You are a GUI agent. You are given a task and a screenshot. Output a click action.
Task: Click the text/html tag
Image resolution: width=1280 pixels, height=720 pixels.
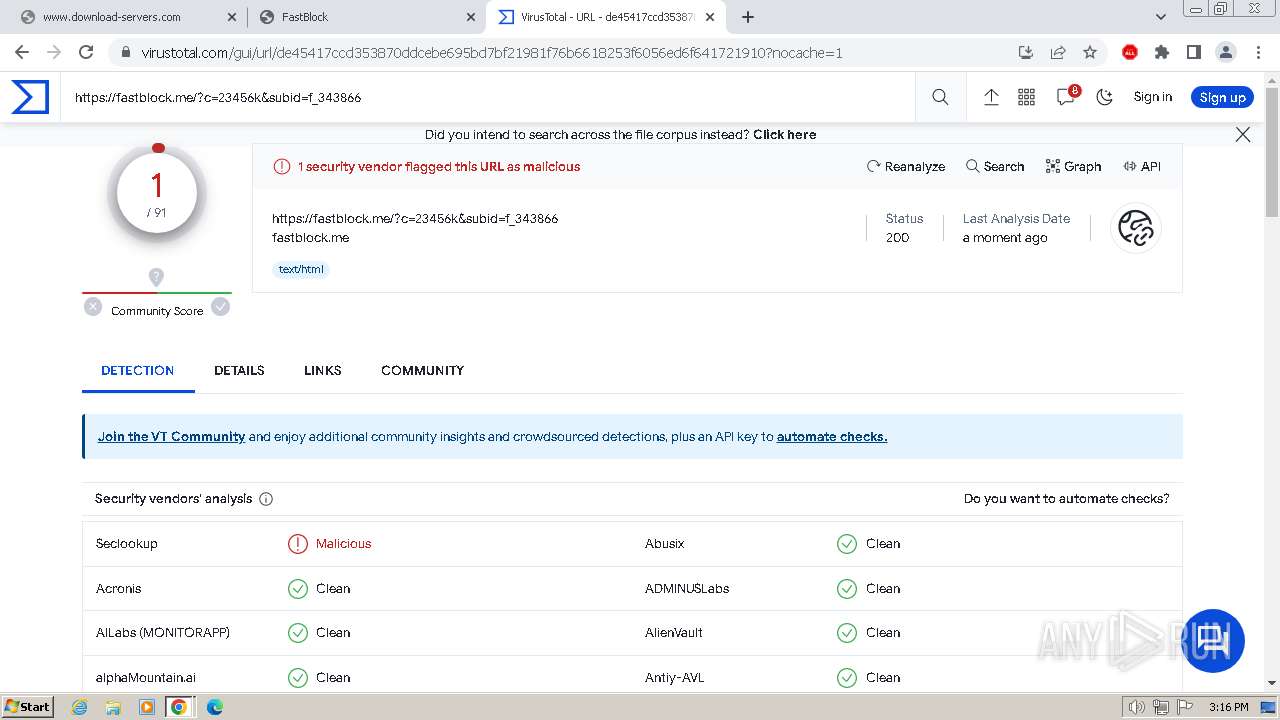(x=301, y=269)
